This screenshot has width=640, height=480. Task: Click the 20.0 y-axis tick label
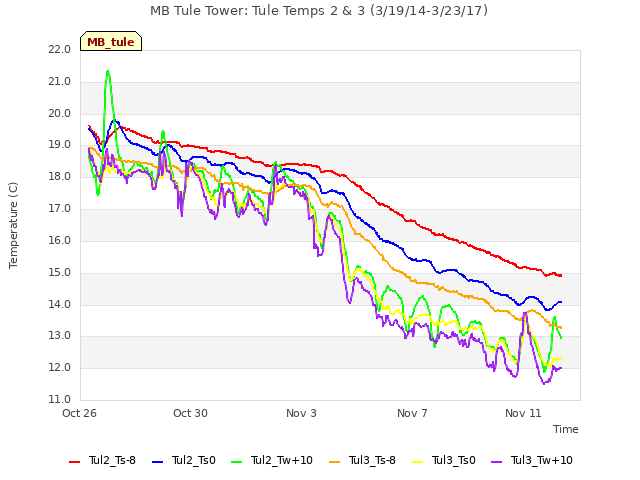(60, 113)
